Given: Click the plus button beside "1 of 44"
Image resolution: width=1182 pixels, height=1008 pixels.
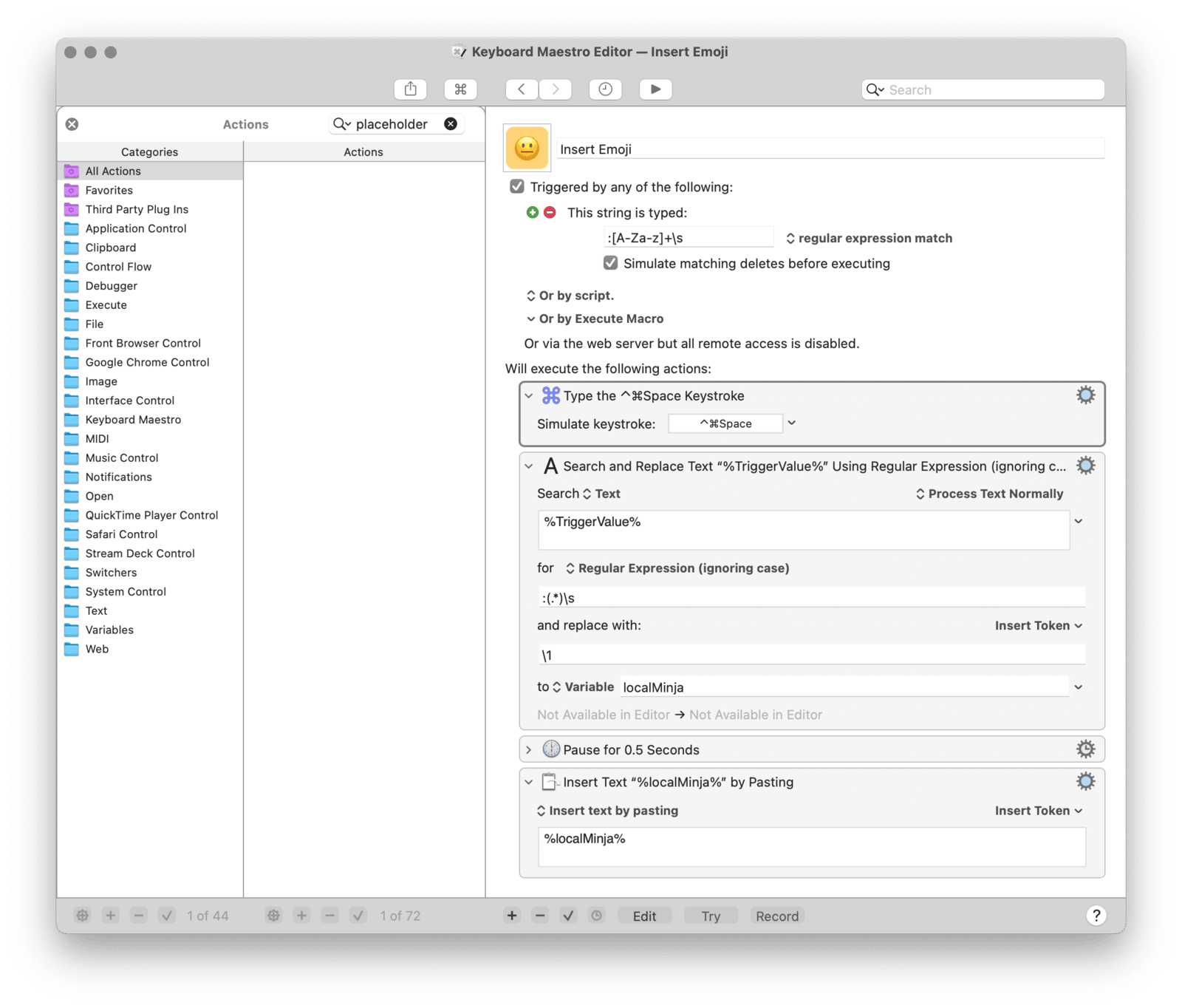Looking at the screenshot, I should (110, 916).
